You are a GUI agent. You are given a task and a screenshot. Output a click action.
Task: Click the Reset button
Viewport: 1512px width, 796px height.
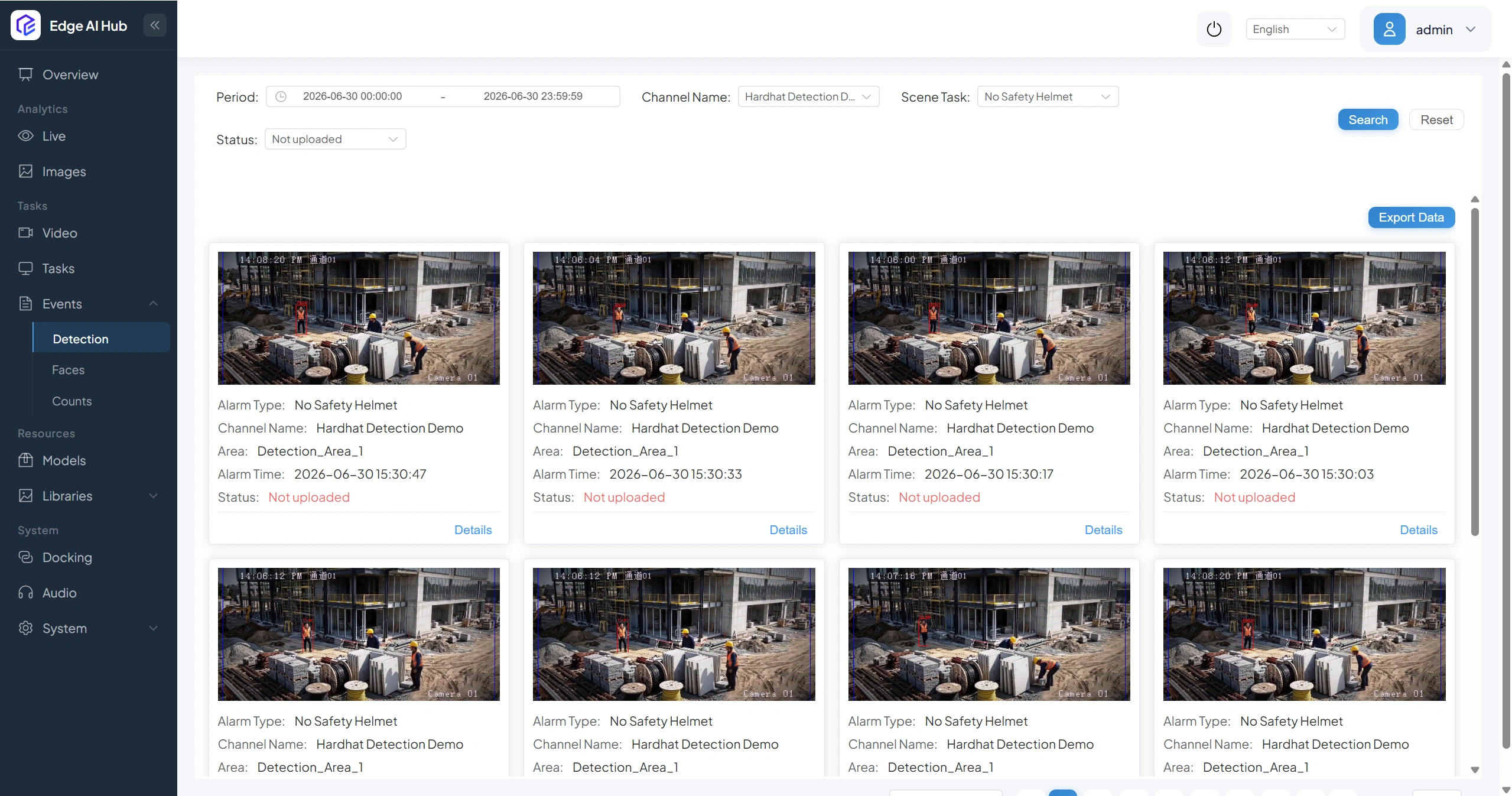pyautogui.click(x=1436, y=119)
